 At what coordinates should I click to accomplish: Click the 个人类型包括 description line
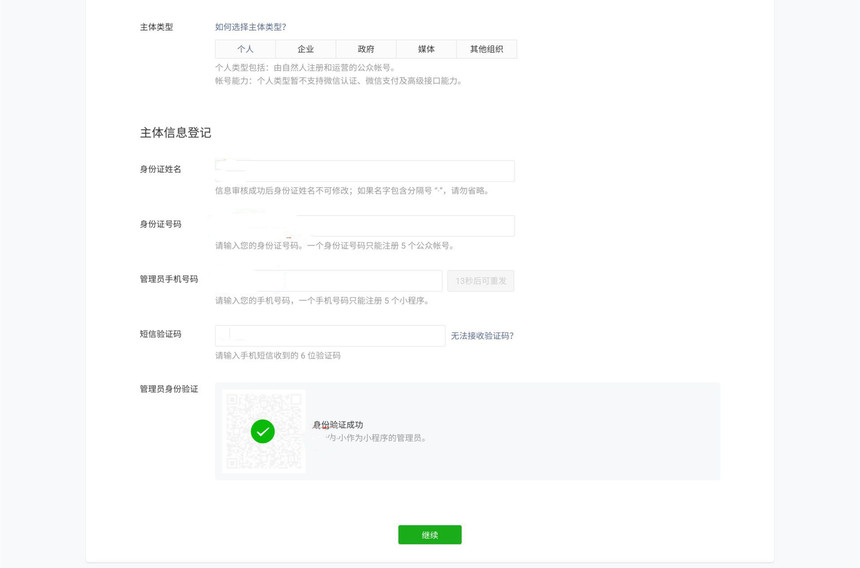[x=305, y=67]
